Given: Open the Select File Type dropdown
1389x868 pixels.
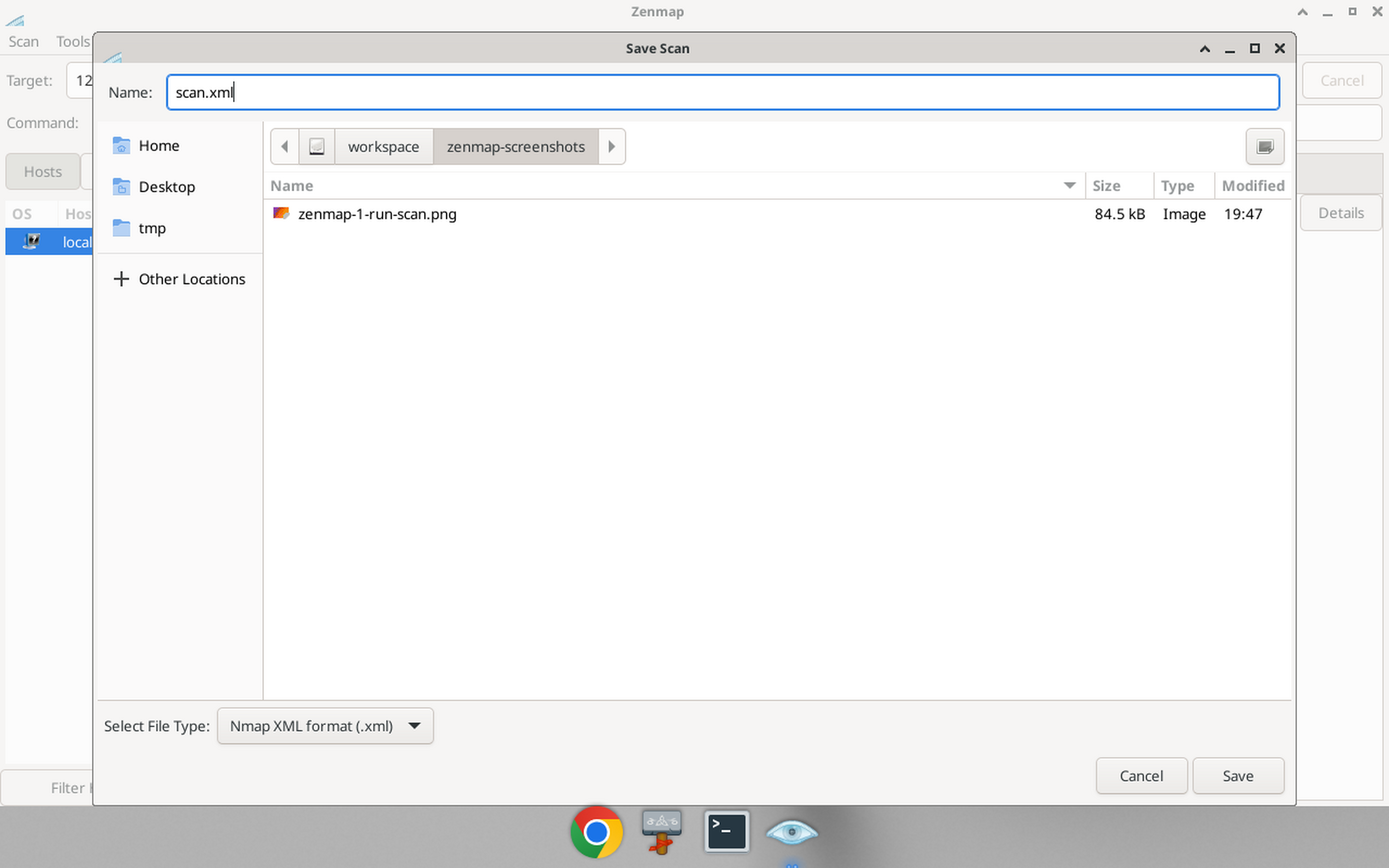Looking at the screenshot, I should click(x=326, y=726).
